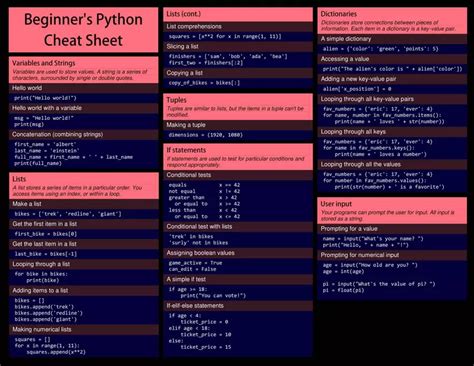Image resolution: width=474 pixels, height=366 pixels.
Task: Click the "Looping through all the values" subheading
Action: point(360,164)
